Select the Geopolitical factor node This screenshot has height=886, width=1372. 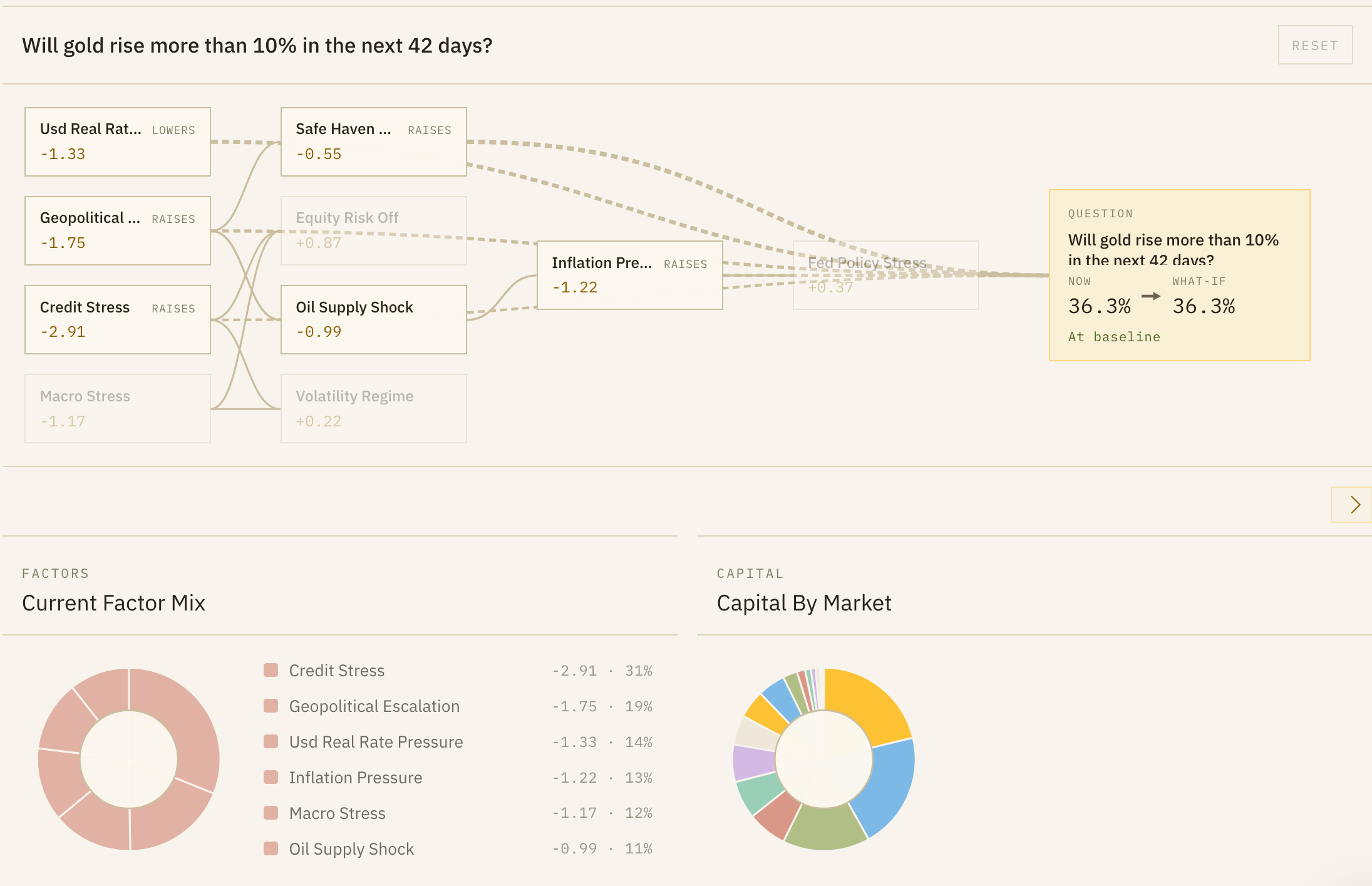118,230
